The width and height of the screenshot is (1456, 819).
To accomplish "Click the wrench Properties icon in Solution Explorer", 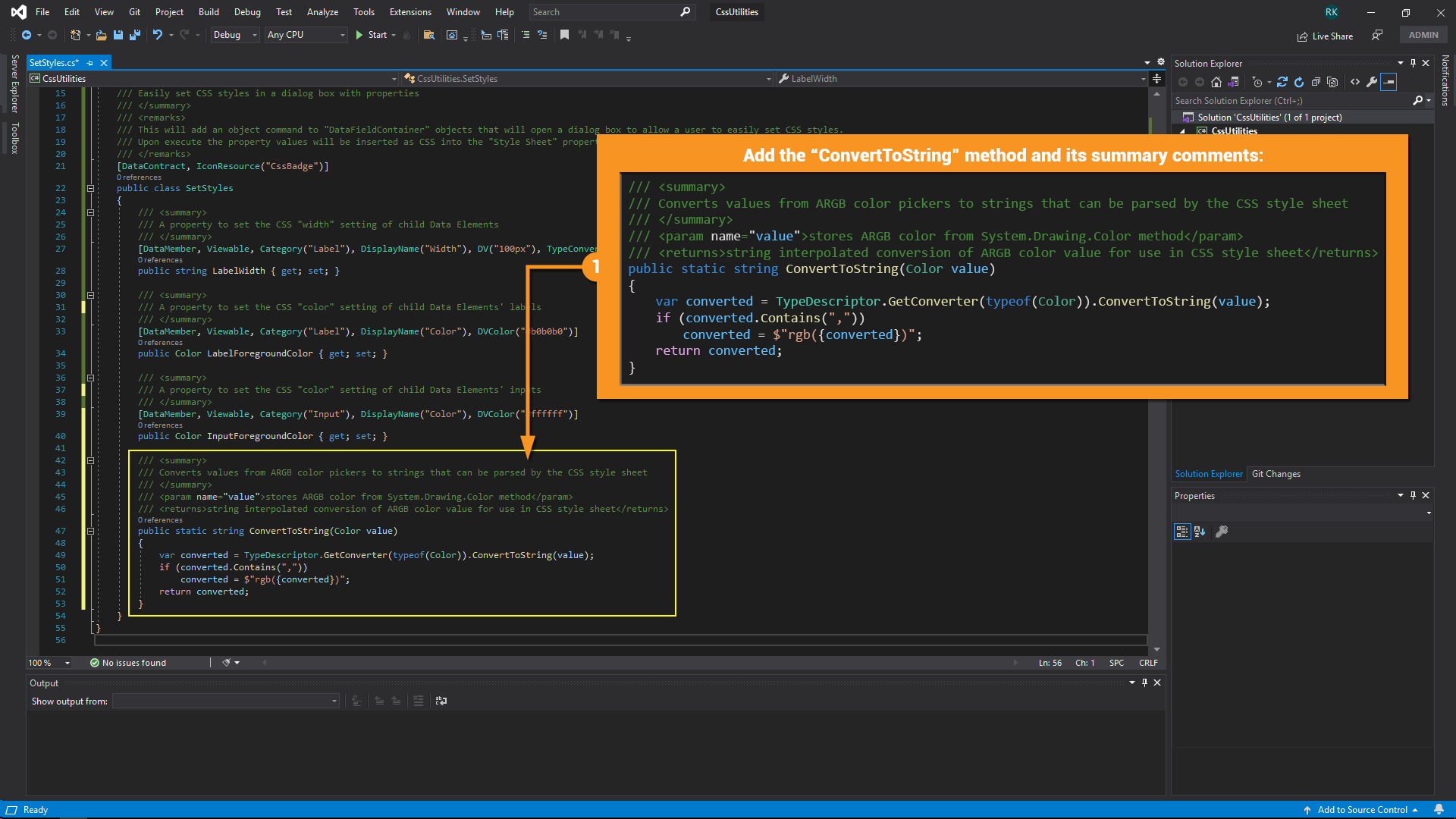I will [x=1372, y=82].
